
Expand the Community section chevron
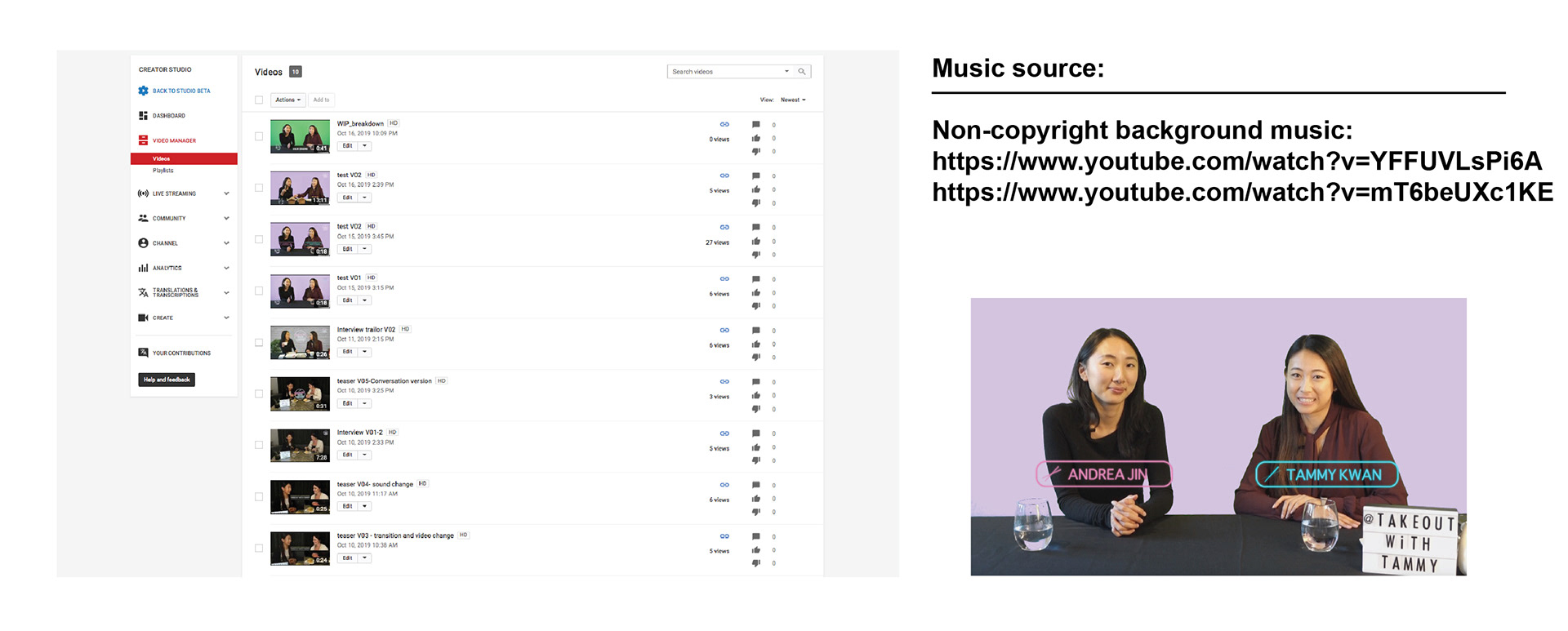point(226,218)
